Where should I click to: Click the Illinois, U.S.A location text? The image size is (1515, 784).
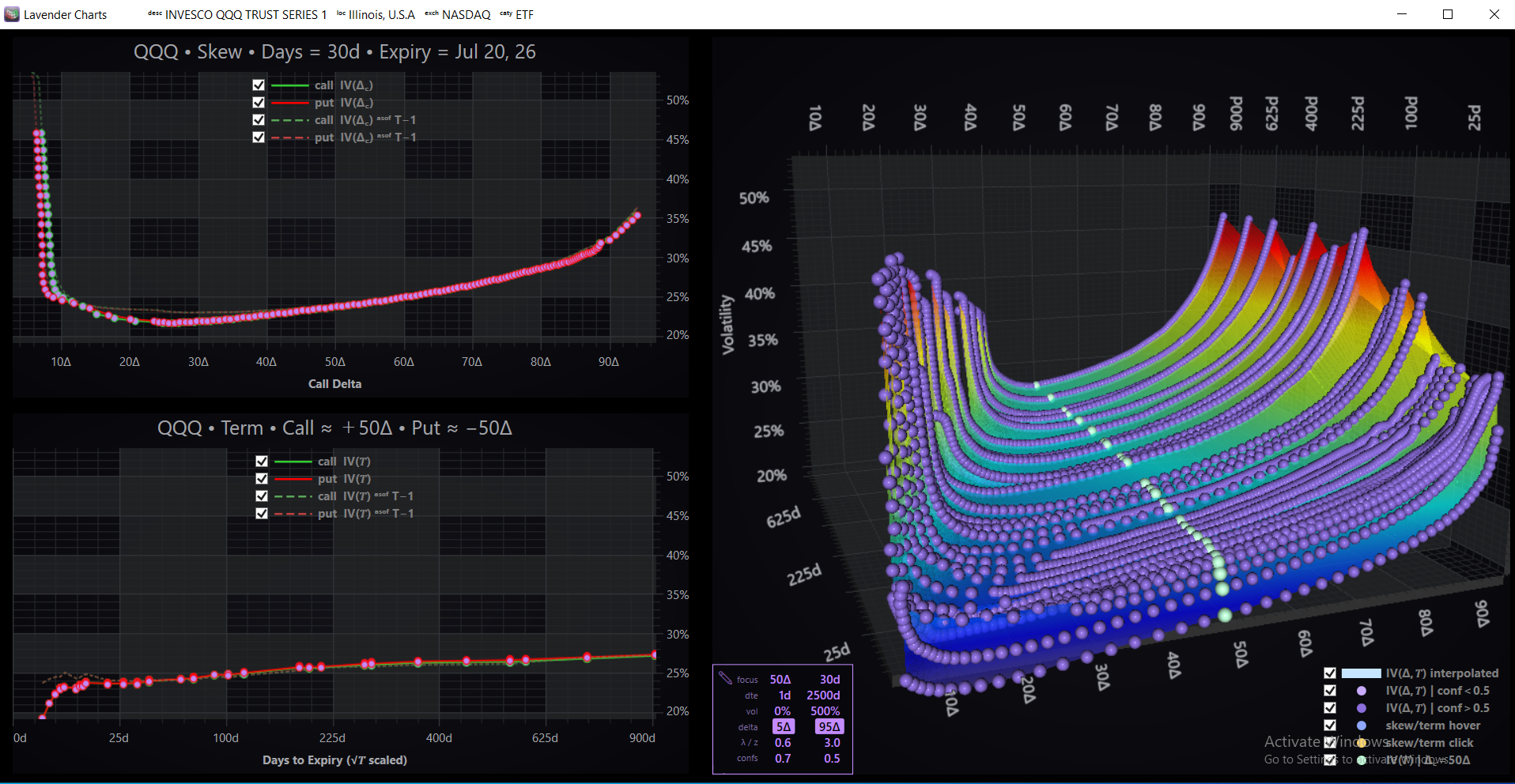tap(382, 14)
